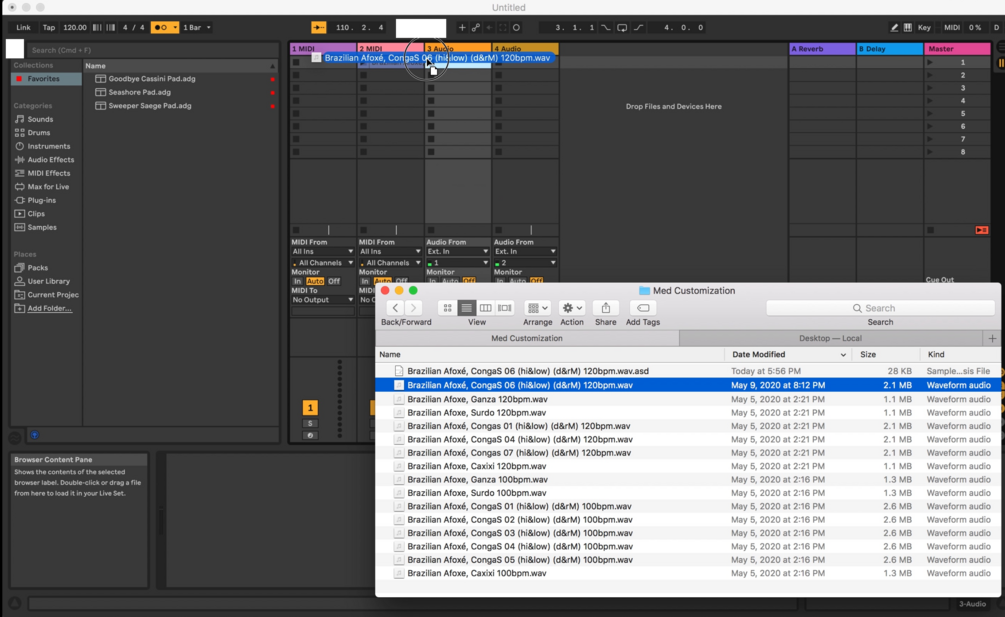The image size is (1005, 617).
Task: Toggle the Draw Mode pencil icon
Action: pyautogui.click(x=894, y=28)
